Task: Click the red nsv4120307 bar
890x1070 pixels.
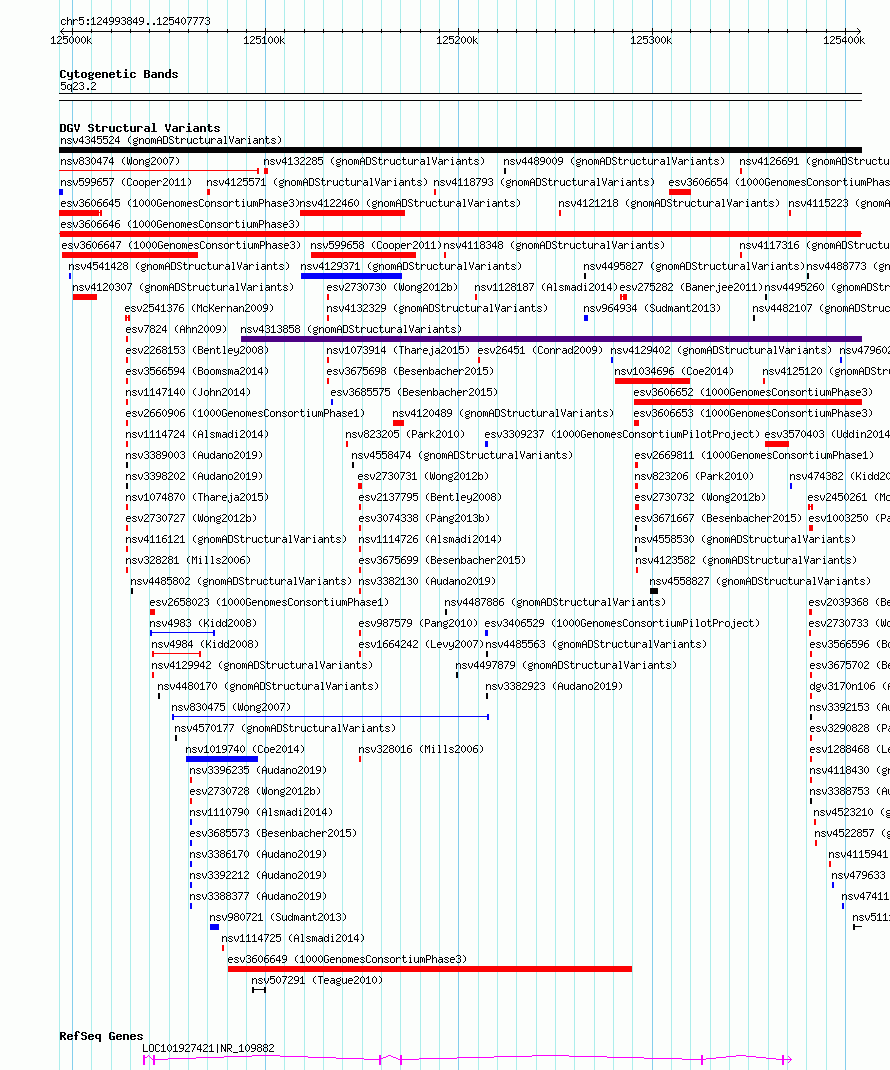Action: point(85,298)
